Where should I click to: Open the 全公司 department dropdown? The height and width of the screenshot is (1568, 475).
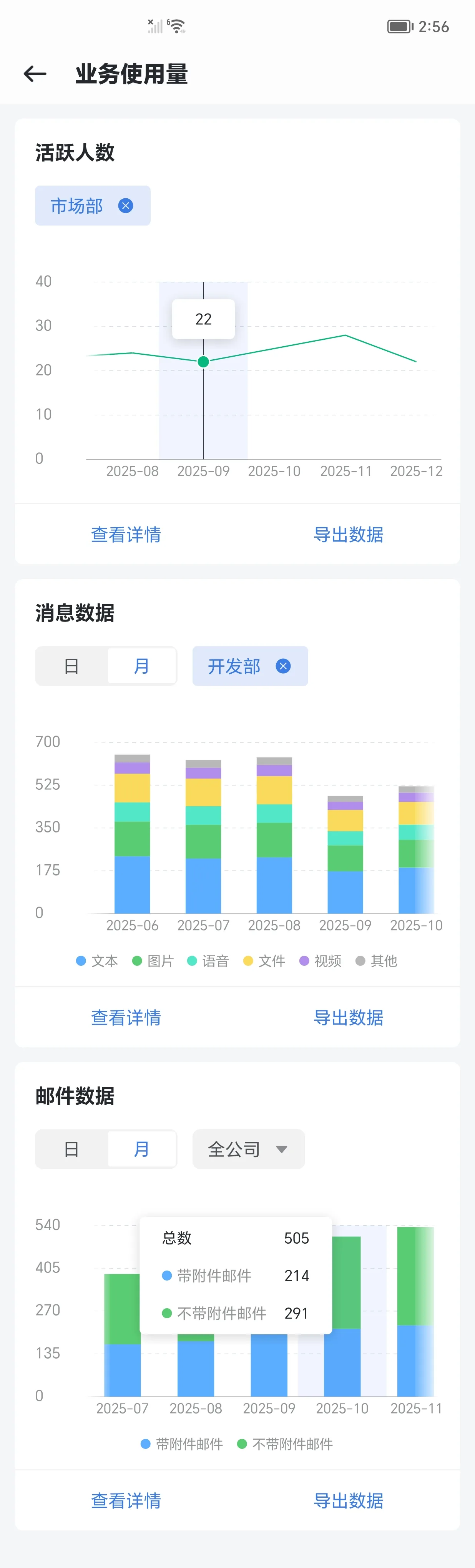(249, 1149)
